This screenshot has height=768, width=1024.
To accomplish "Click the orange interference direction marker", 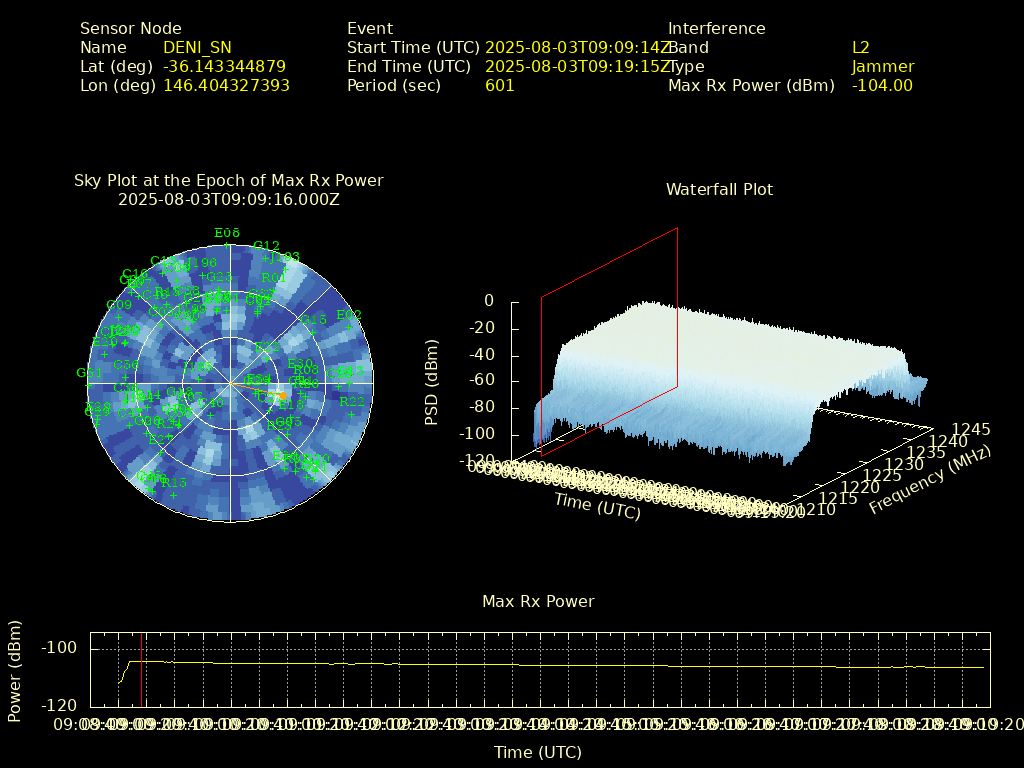I will (x=282, y=396).
